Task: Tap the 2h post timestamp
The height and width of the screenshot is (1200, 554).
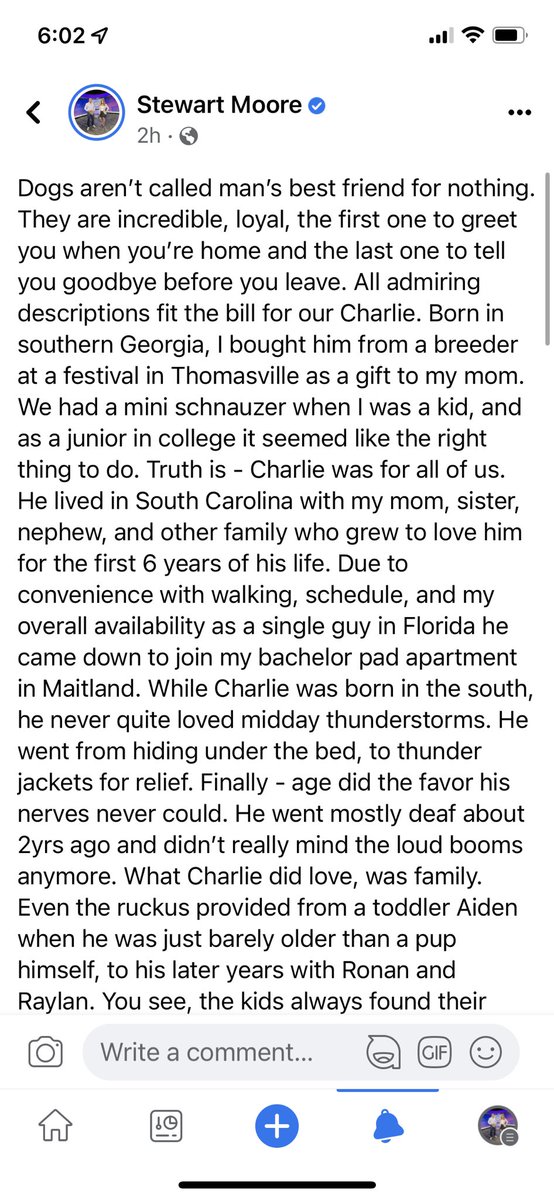Action: 148,135
